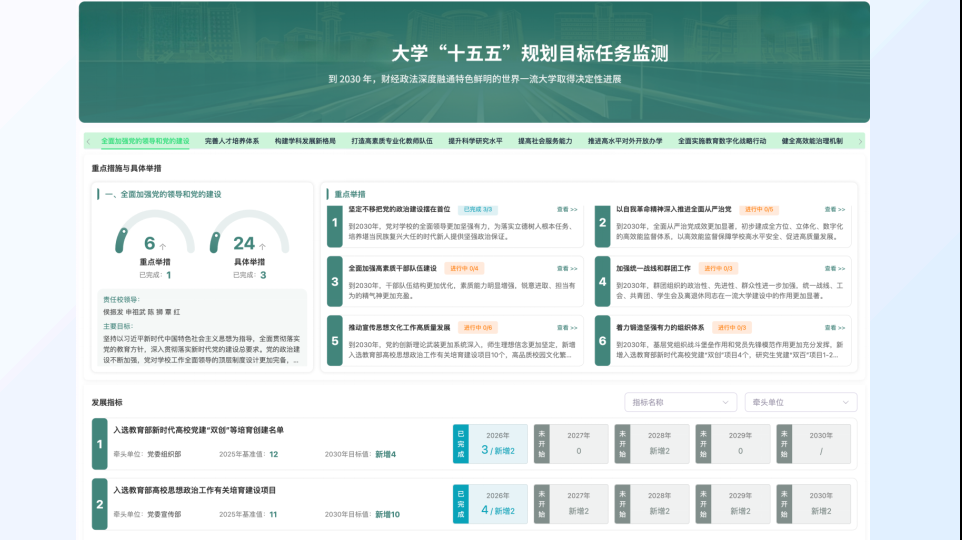Click the 重点举措 gauge showing 6
This screenshot has height=540, width=962.
[155, 232]
